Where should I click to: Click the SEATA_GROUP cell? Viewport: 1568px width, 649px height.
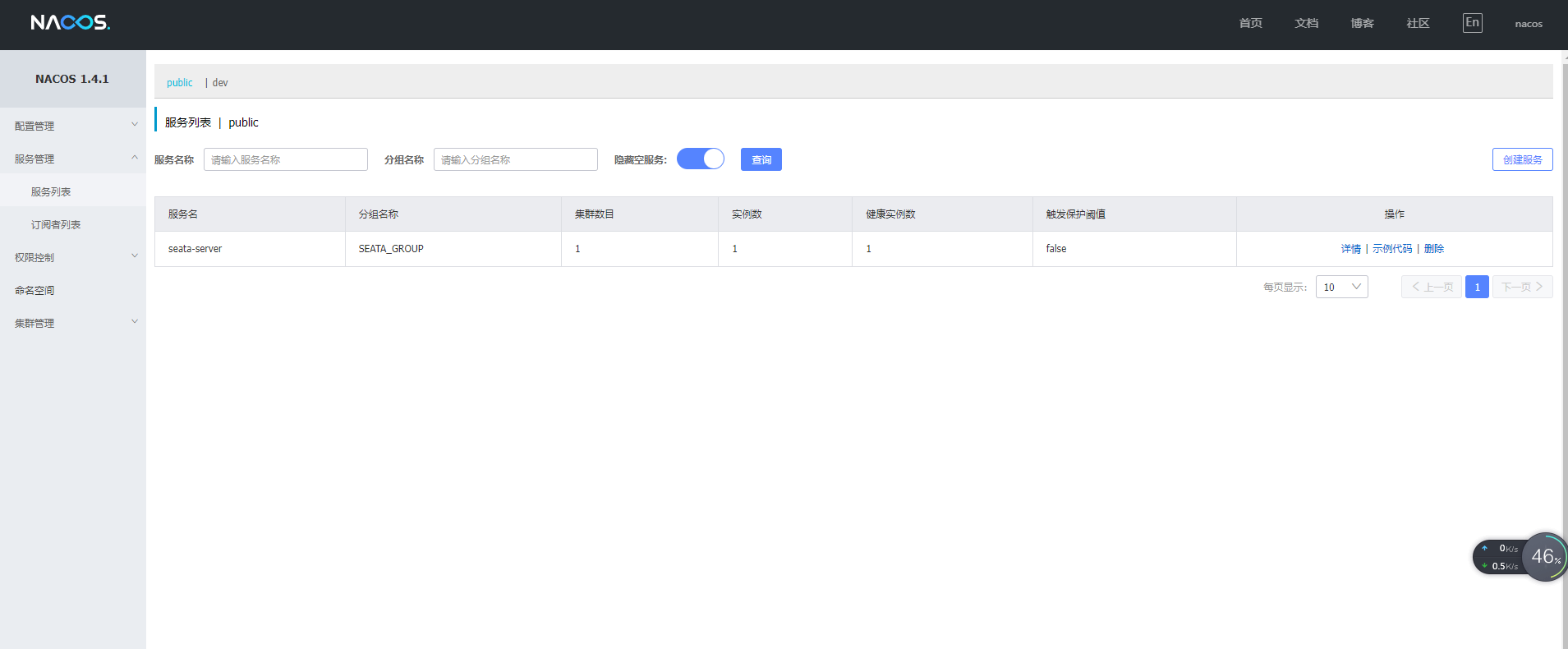453,249
